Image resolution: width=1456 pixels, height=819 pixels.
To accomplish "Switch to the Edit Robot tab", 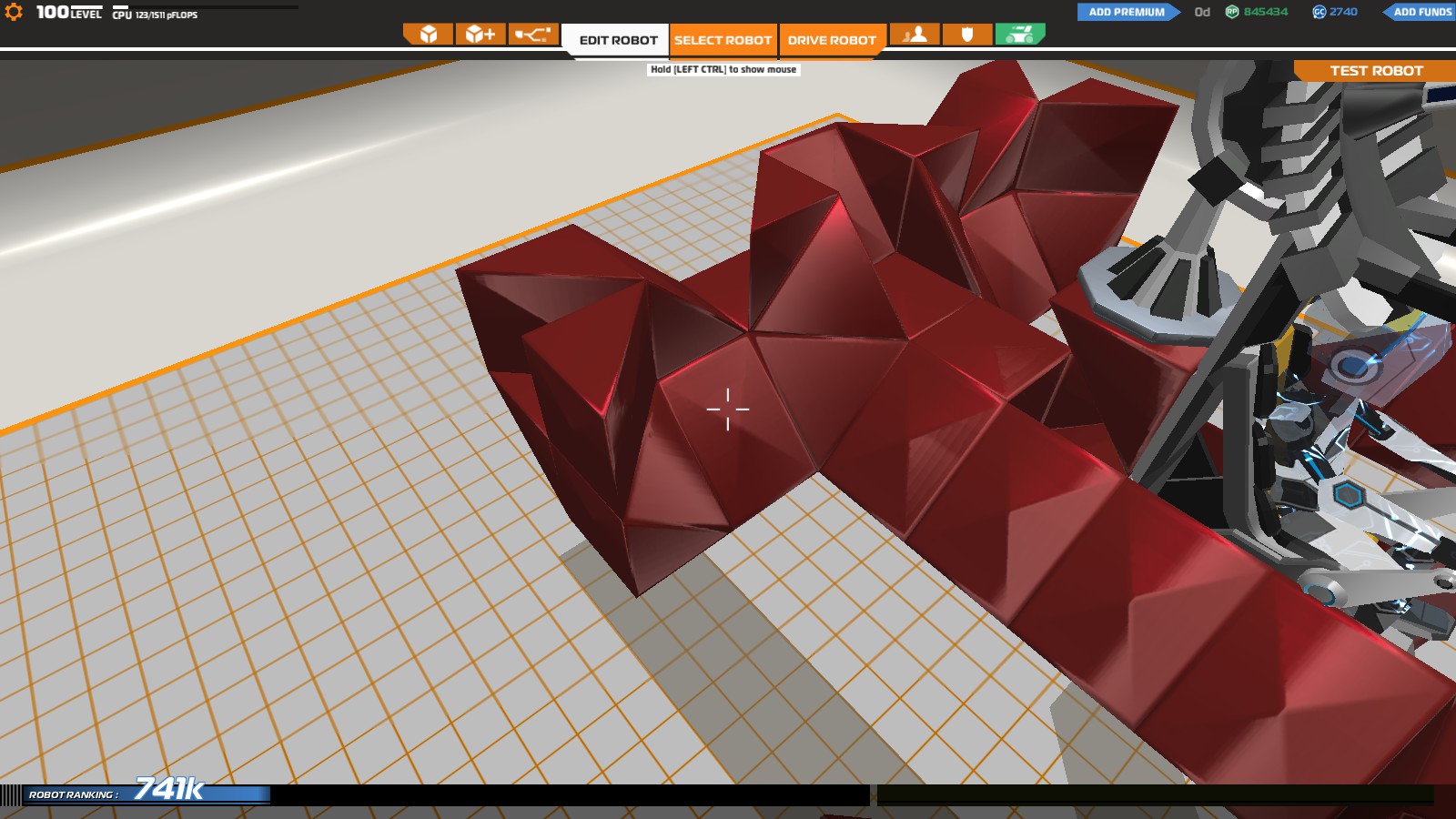I will (618, 40).
